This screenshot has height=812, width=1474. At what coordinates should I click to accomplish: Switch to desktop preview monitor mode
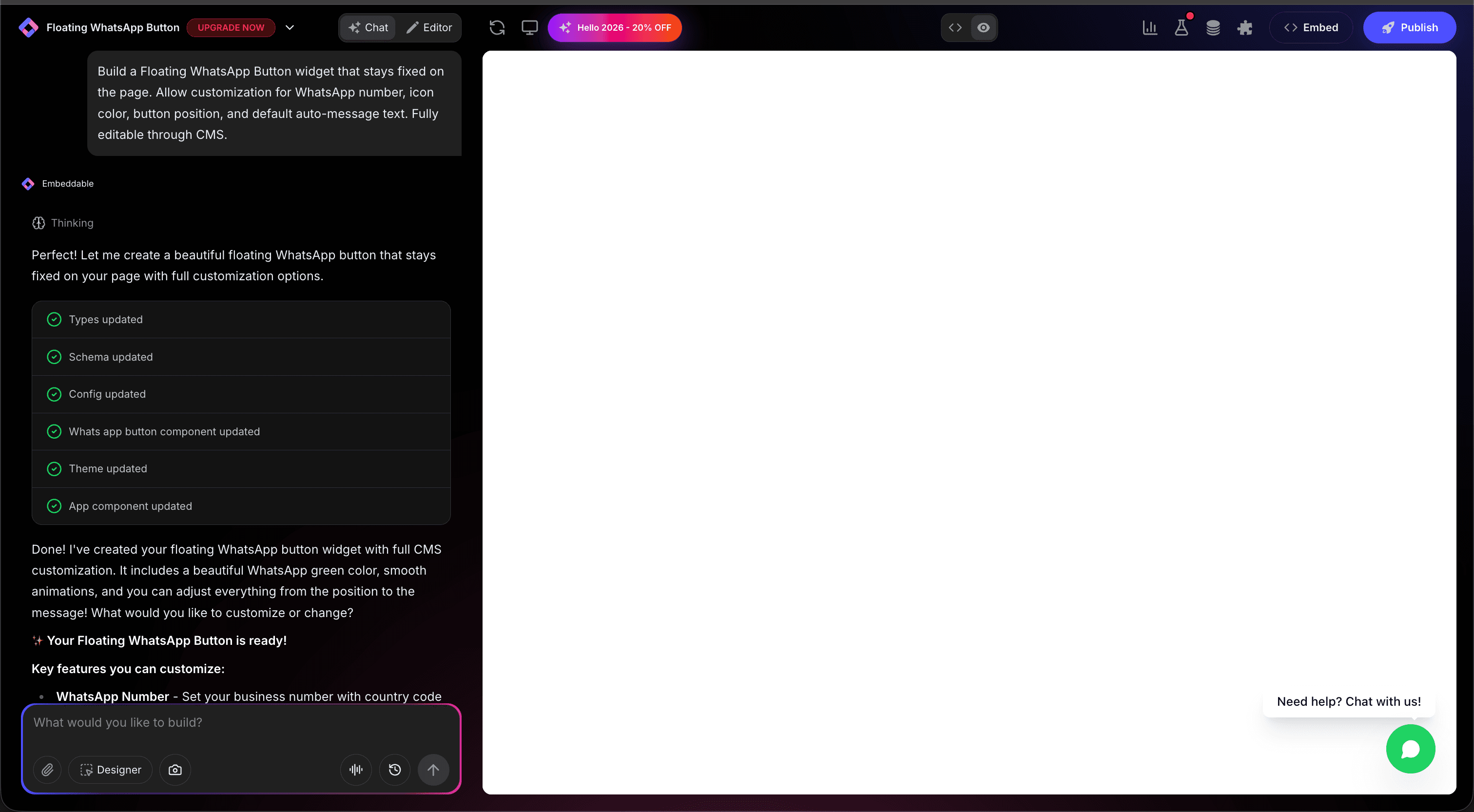[529, 27]
